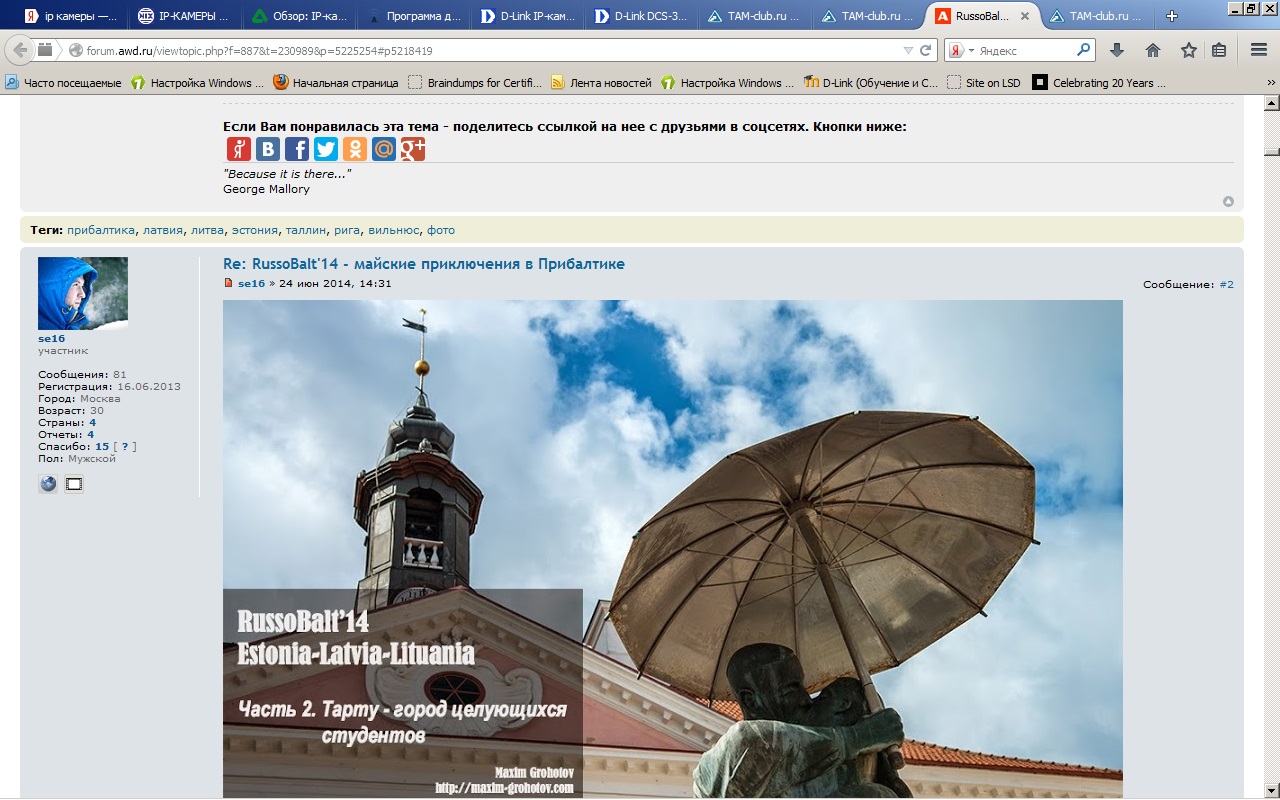
Task: Click the "таллин" tag link
Action: pyautogui.click(x=305, y=230)
